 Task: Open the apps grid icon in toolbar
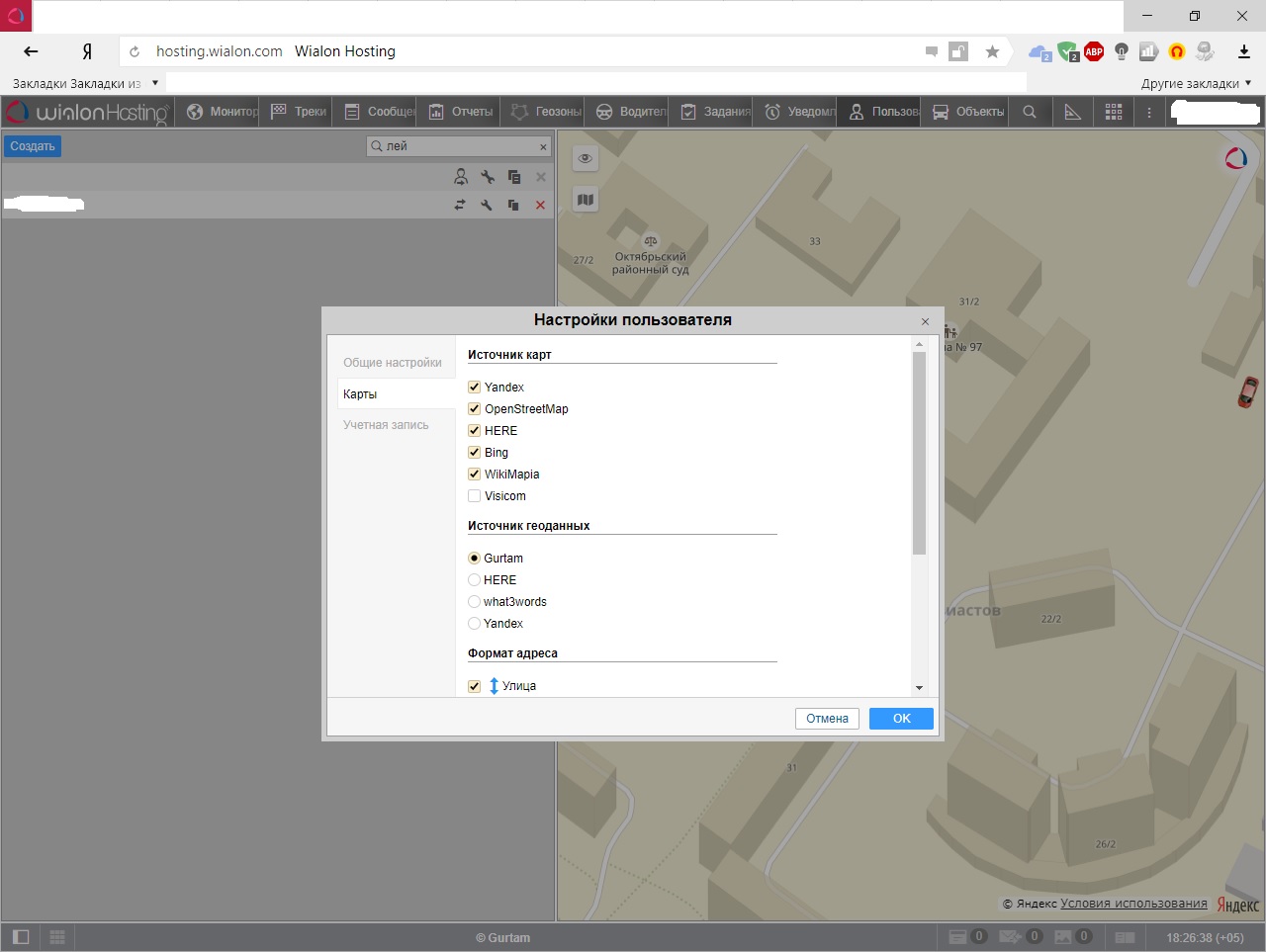point(1114,112)
